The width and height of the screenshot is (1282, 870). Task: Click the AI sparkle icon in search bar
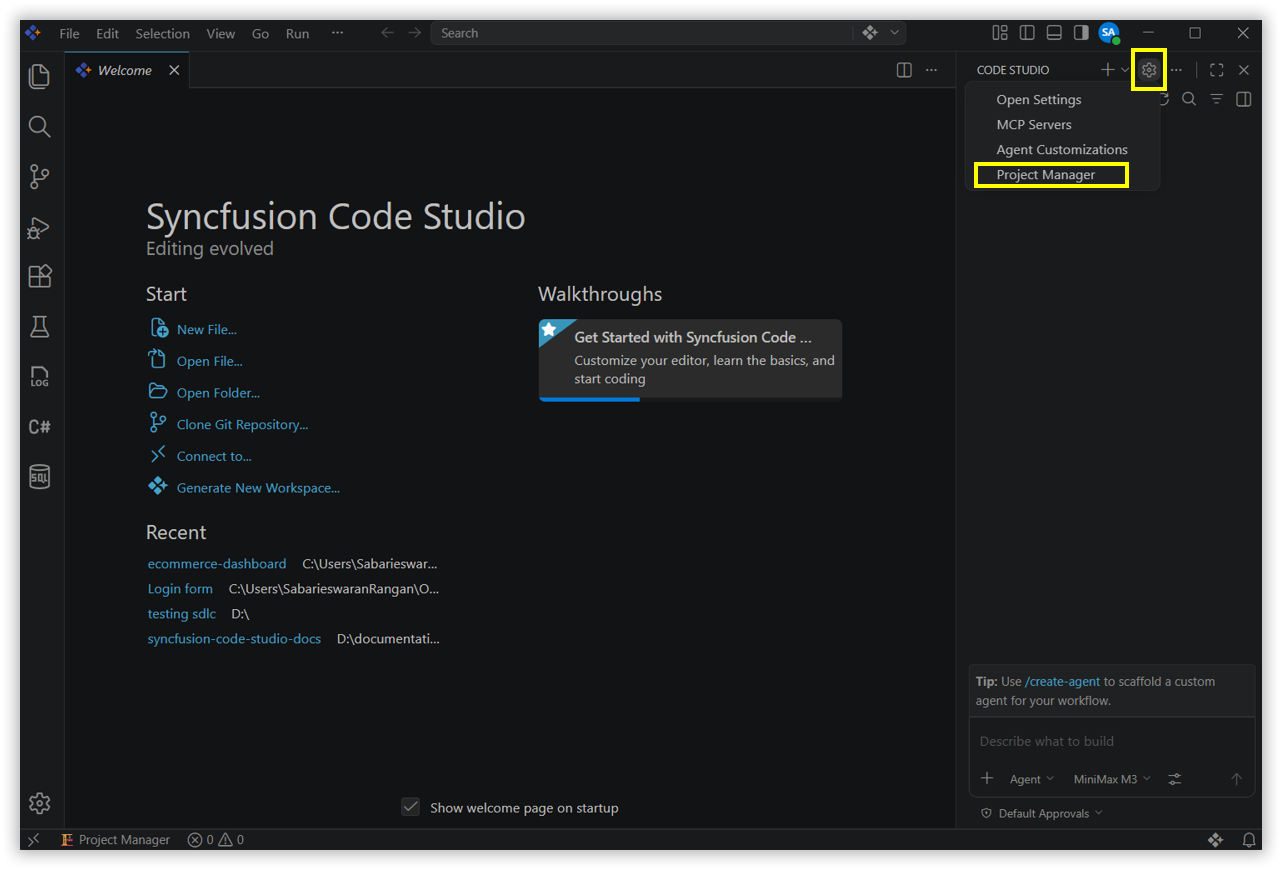pos(870,33)
